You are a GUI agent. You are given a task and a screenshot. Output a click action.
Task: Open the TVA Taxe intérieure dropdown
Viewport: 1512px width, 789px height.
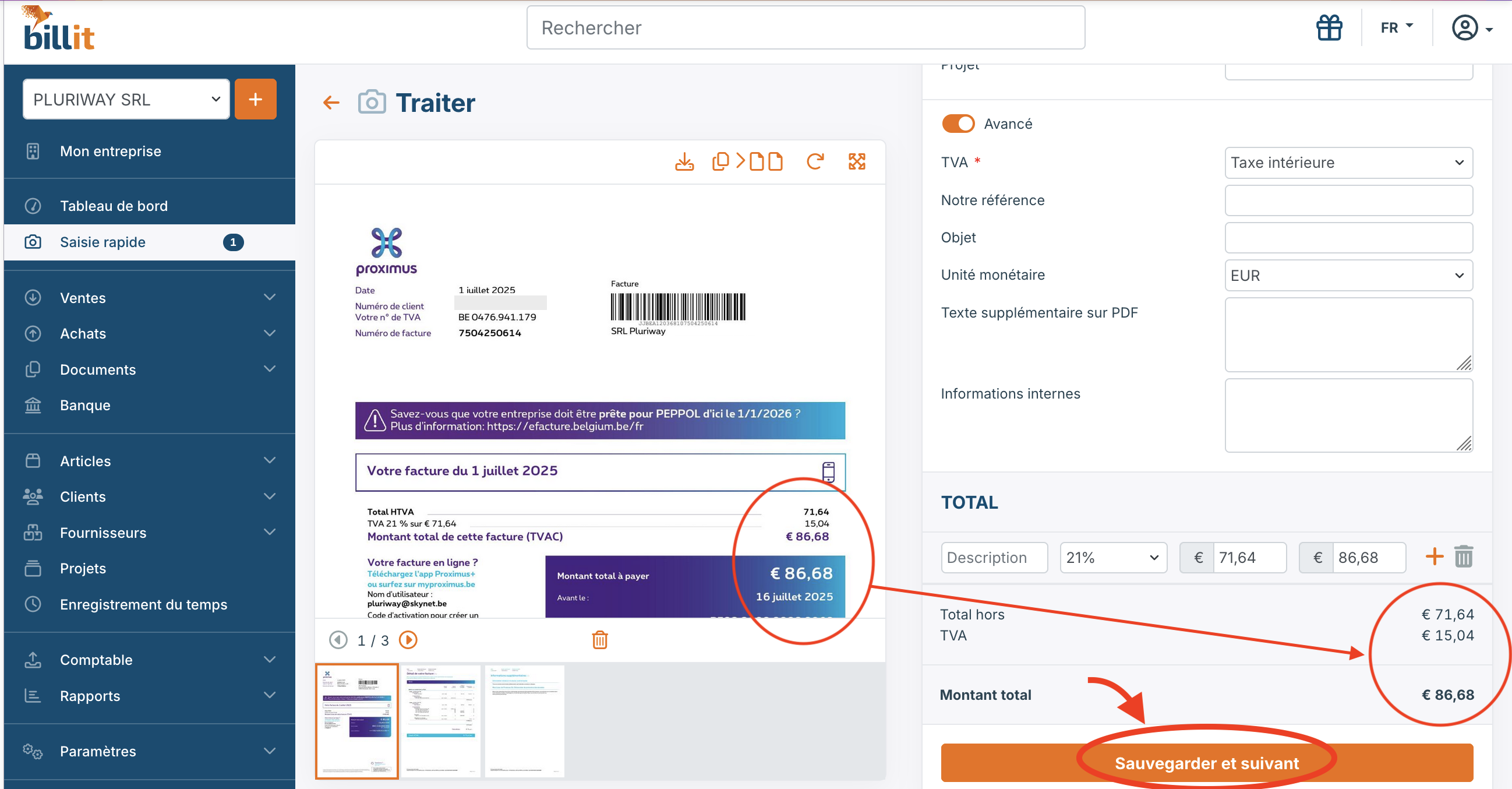(1348, 163)
